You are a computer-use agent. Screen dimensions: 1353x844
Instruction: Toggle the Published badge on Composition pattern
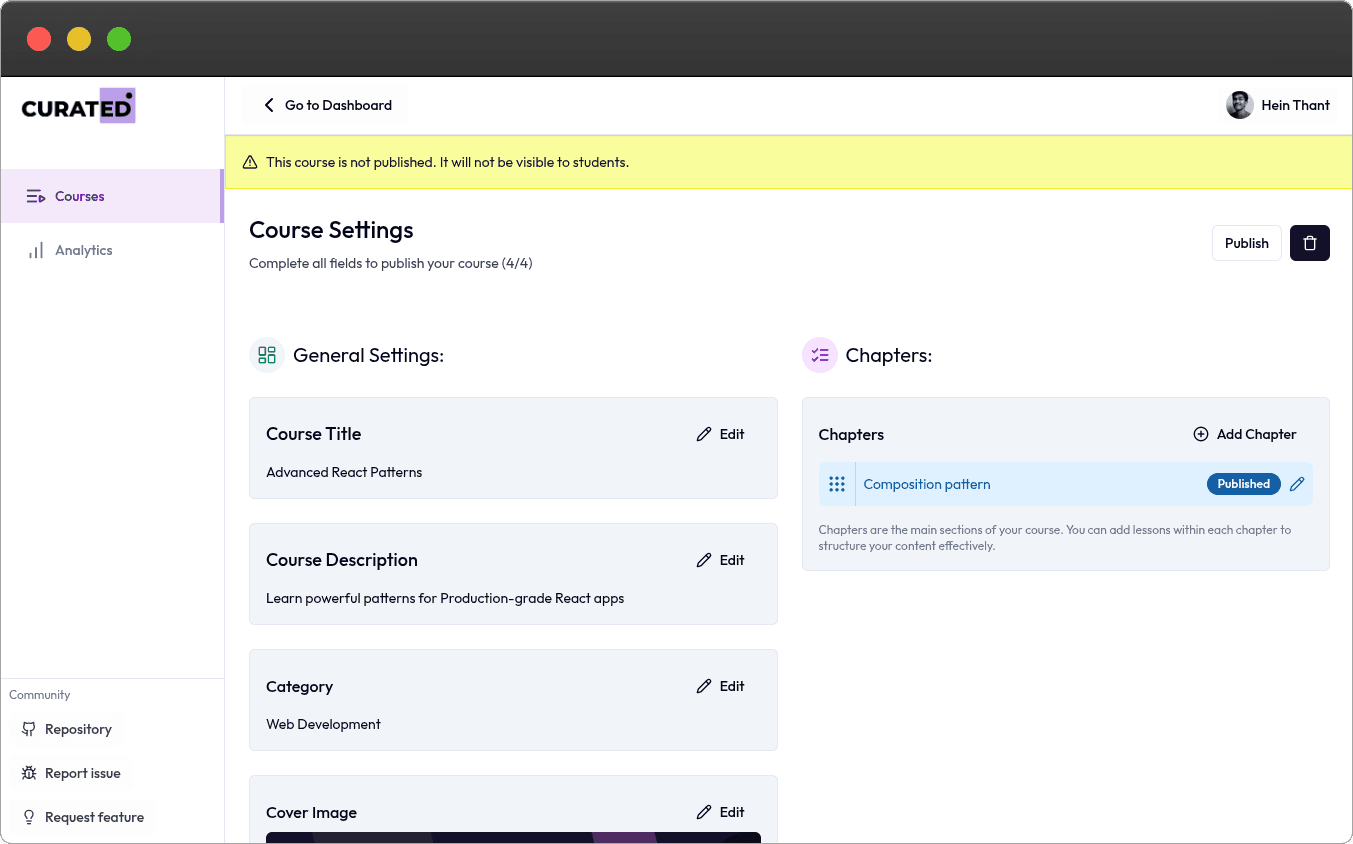pos(1243,483)
